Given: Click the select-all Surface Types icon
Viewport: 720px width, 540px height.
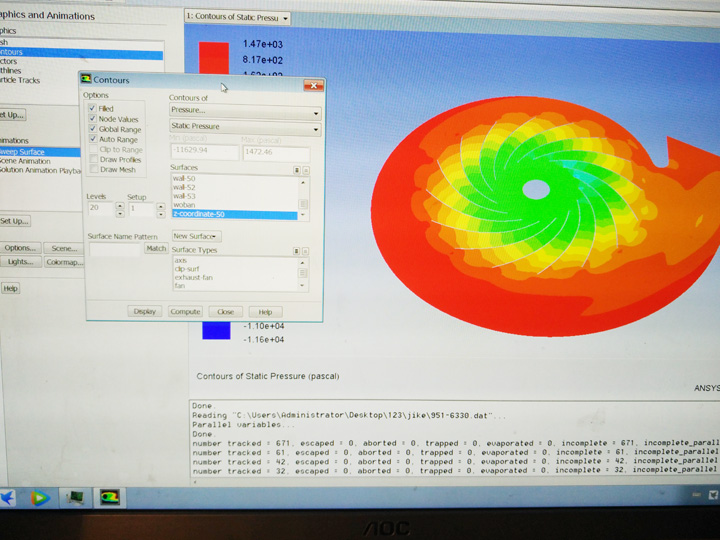Looking at the screenshot, I should click(296, 251).
